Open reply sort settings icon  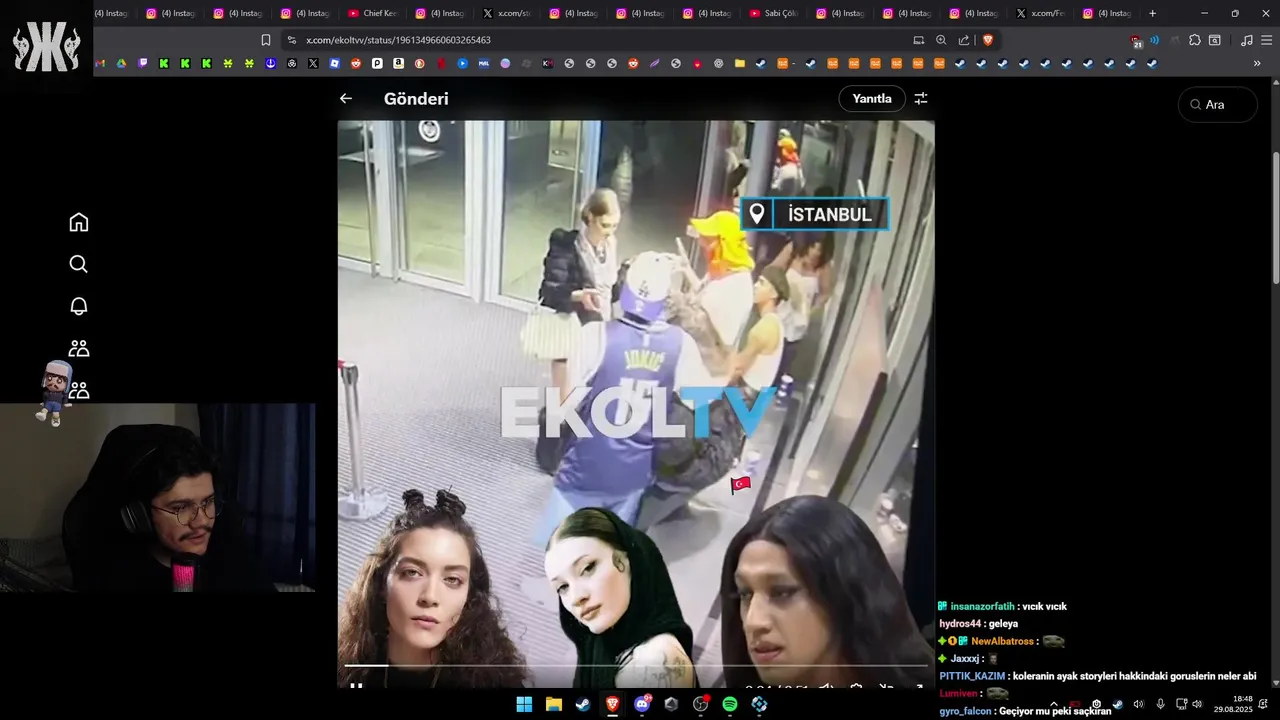921,99
